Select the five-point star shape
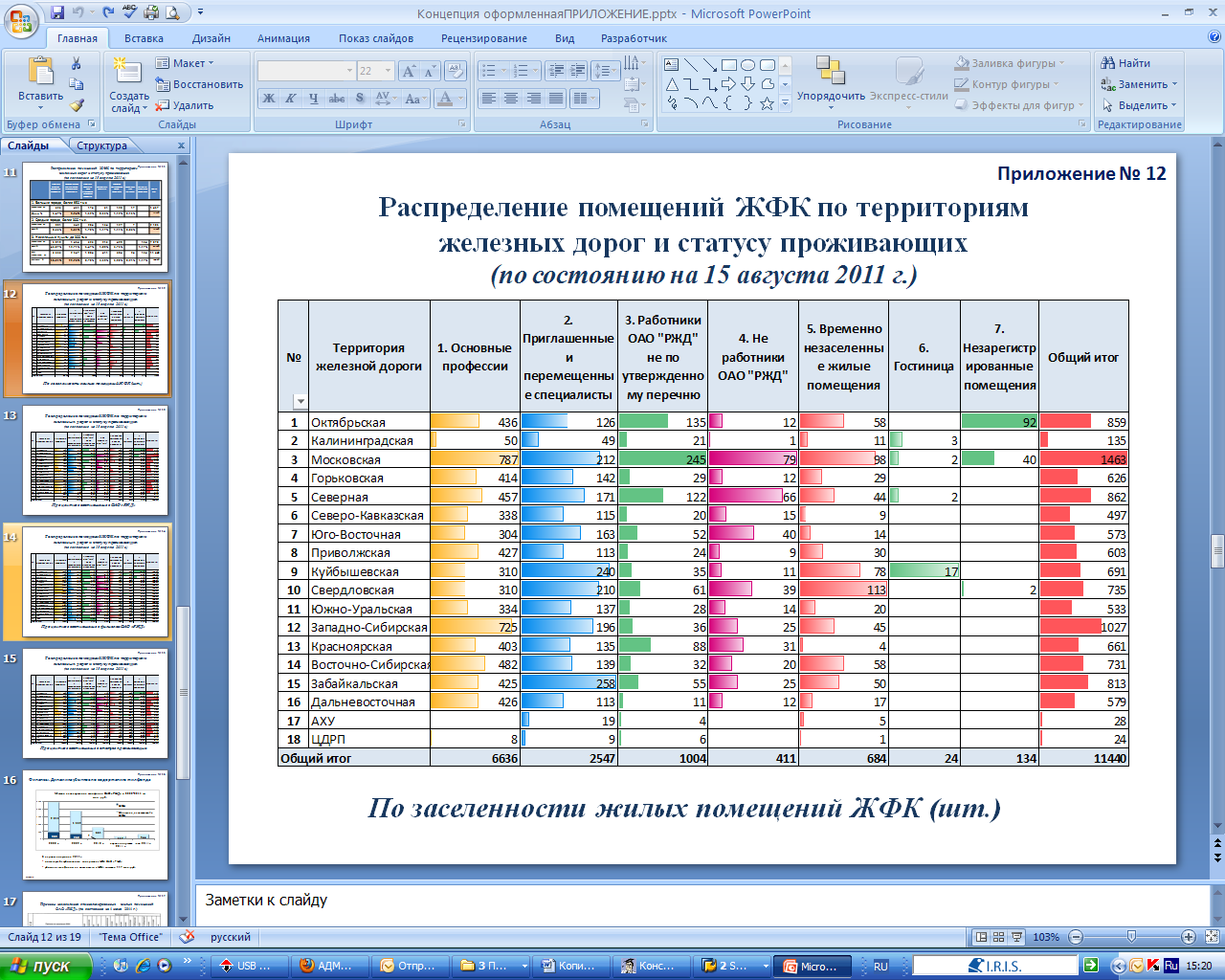This screenshot has height=980, width=1225. 767,103
